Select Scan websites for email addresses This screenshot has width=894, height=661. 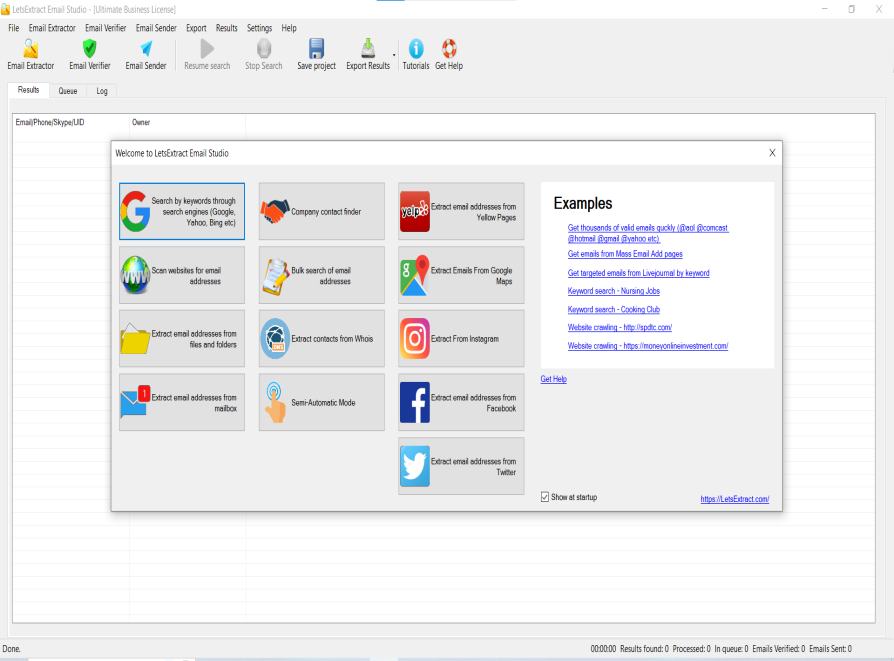tap(182, 275)
